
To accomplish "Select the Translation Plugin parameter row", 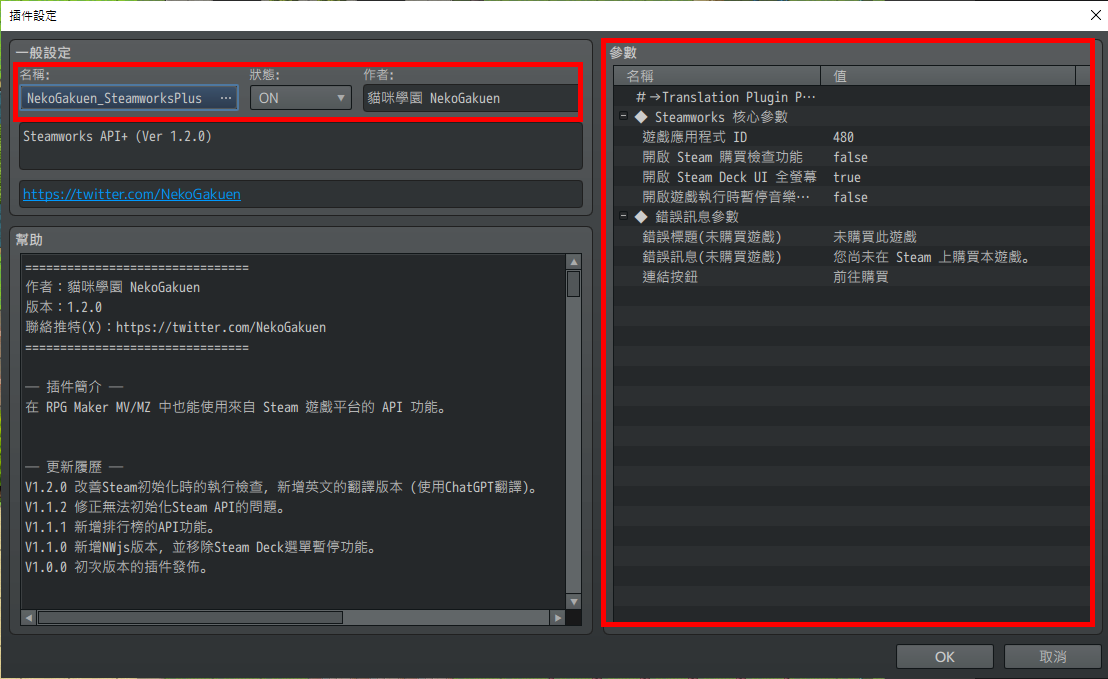I will [851, 97].
